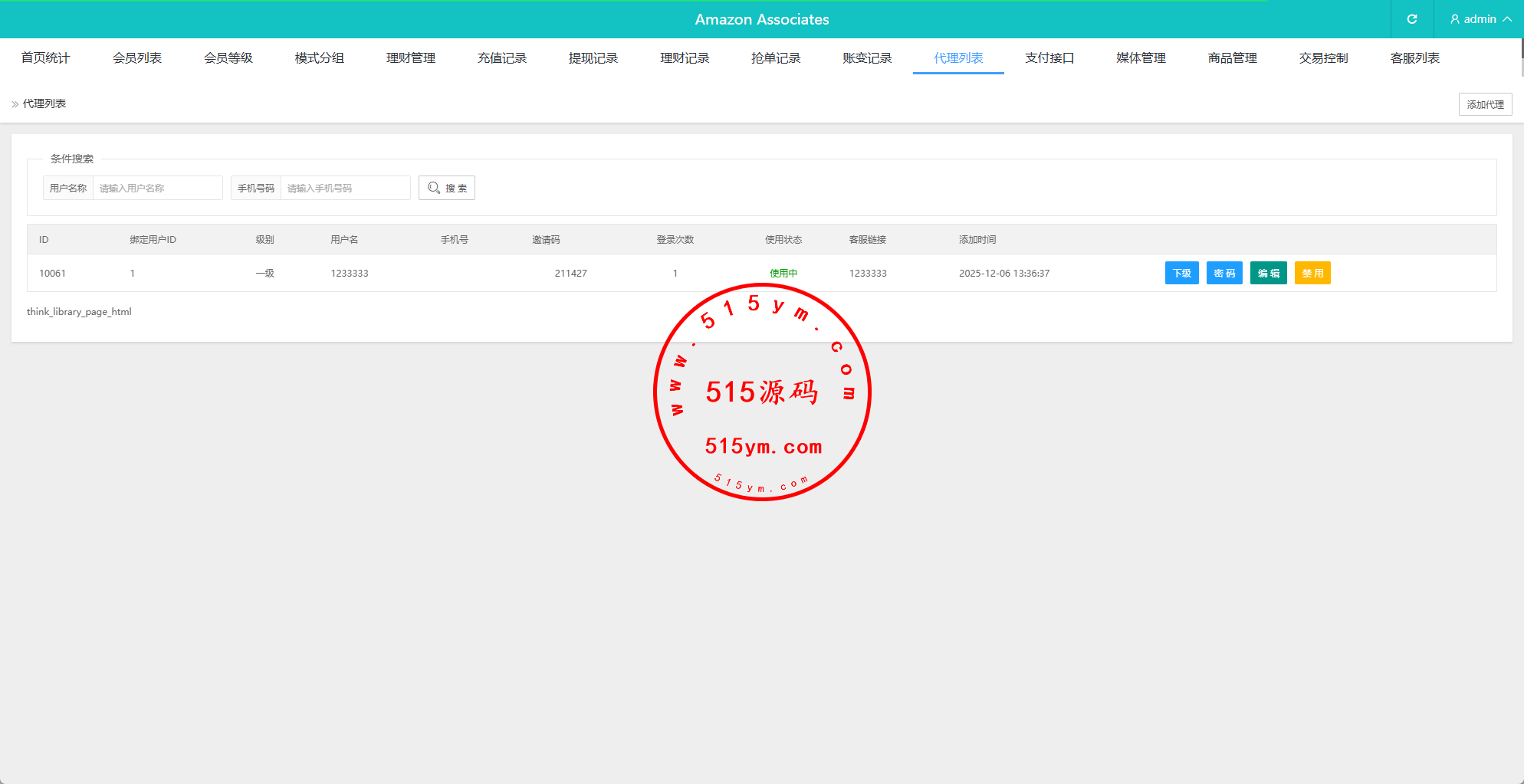Select the 提现记录 tab
This screenshot has width=1524, height=784.
[593, 58]
